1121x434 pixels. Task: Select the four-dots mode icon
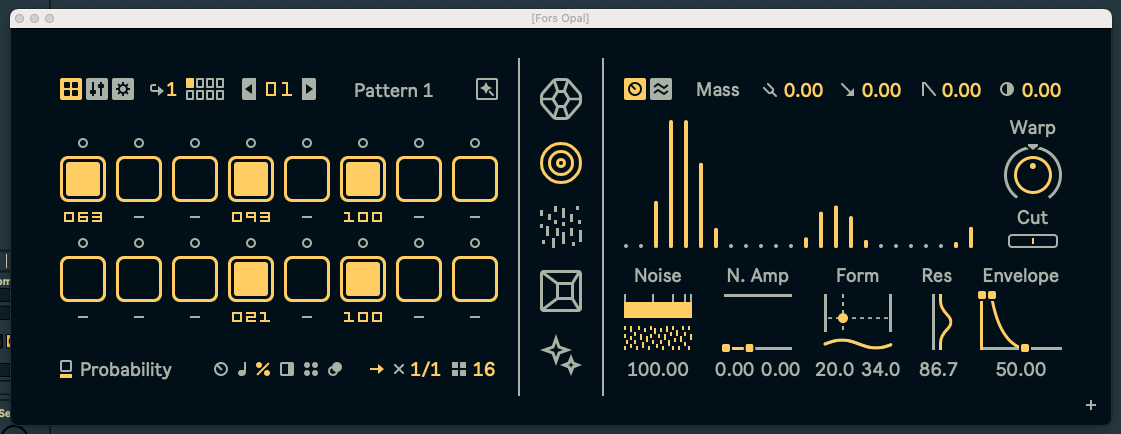(x=310, y=370)
